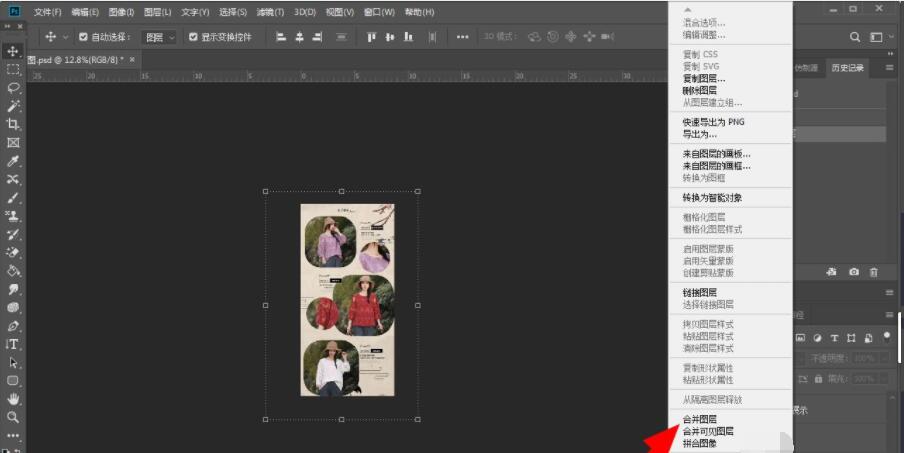Close the .psd document tab
The image size is (904, 453).
(x=132, y=60)
